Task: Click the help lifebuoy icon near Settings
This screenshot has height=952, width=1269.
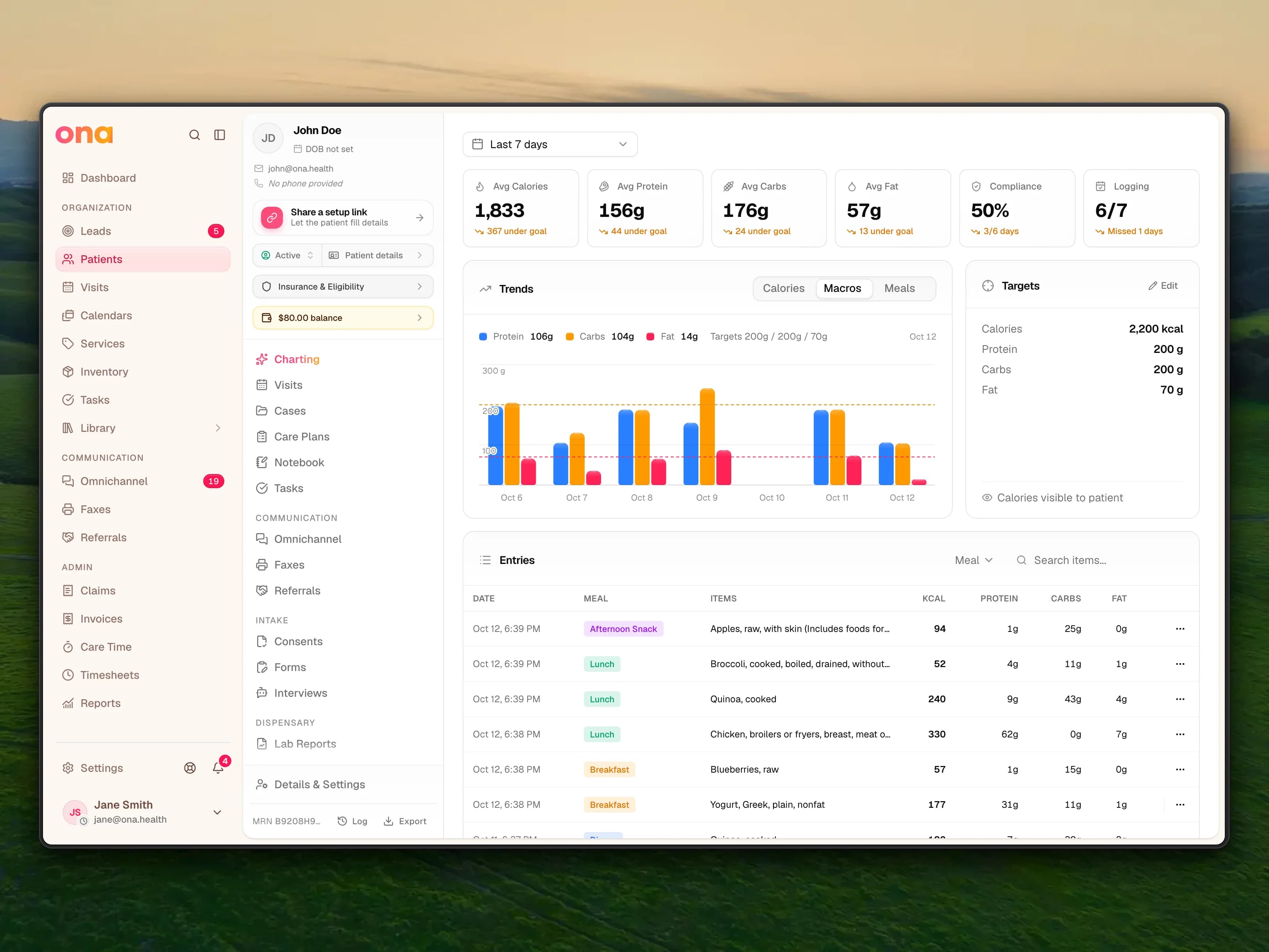Action: click(x=190, y=768)
